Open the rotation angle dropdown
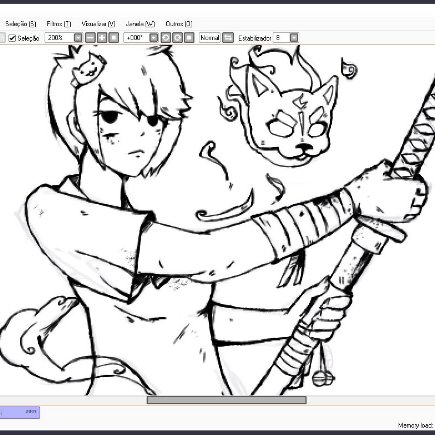 click(x=154, y=38)
